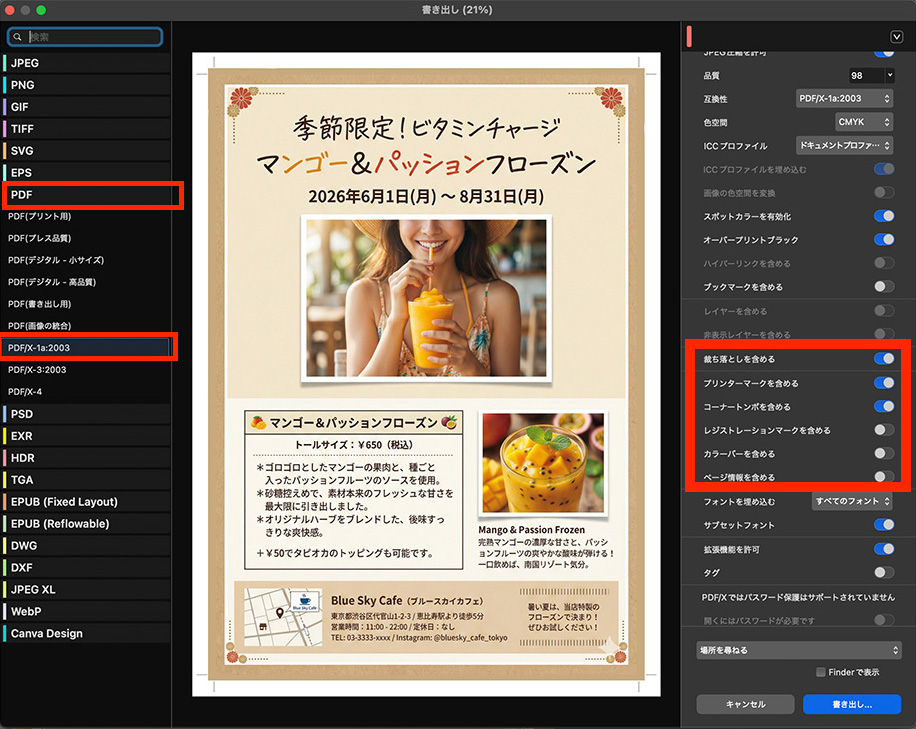Enable レジストレーションマークを含める switch
Screen dimensions: 916x729
point(883,430)
